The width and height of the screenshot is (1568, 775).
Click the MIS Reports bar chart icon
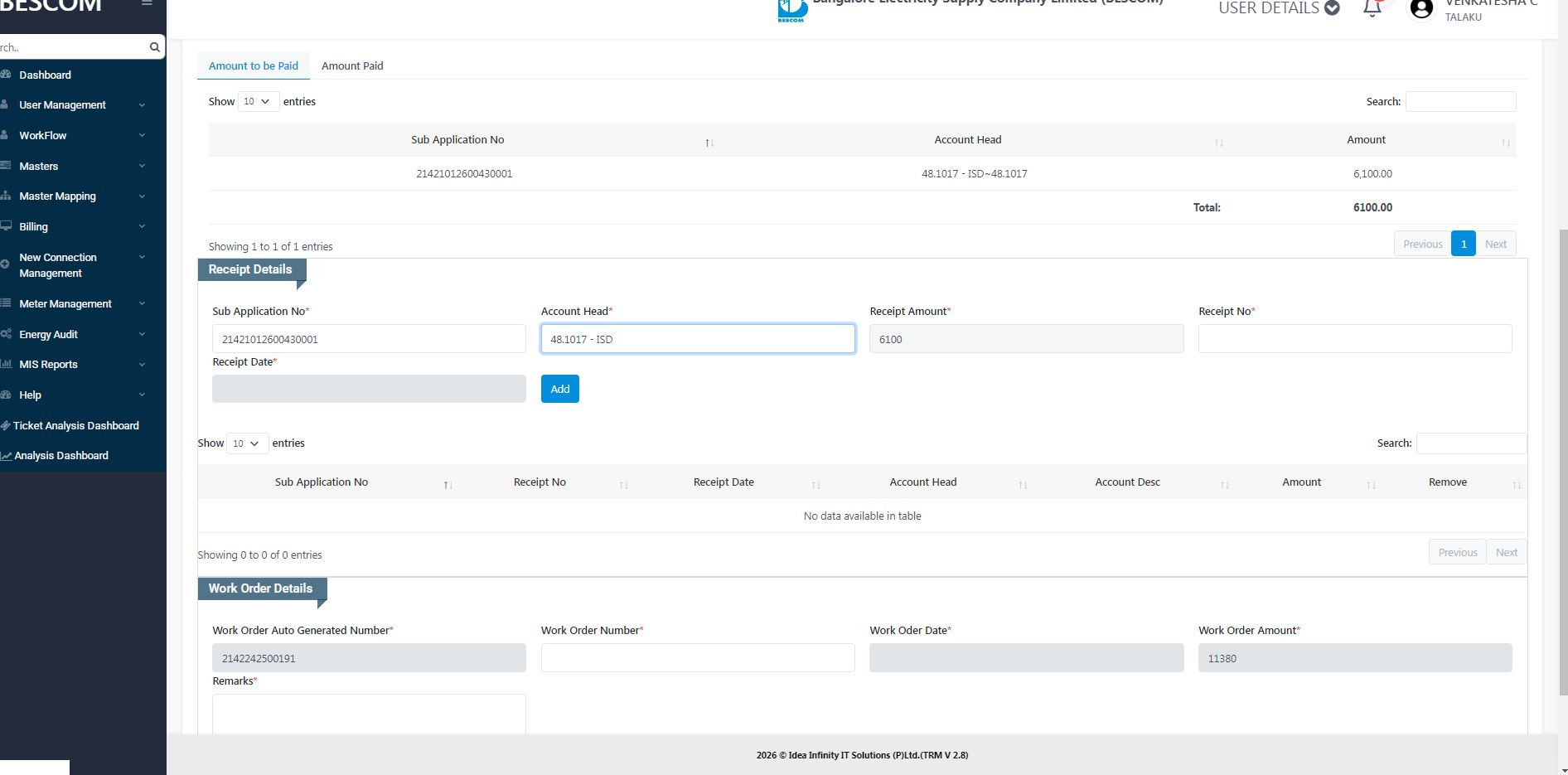tap(6, 364)
